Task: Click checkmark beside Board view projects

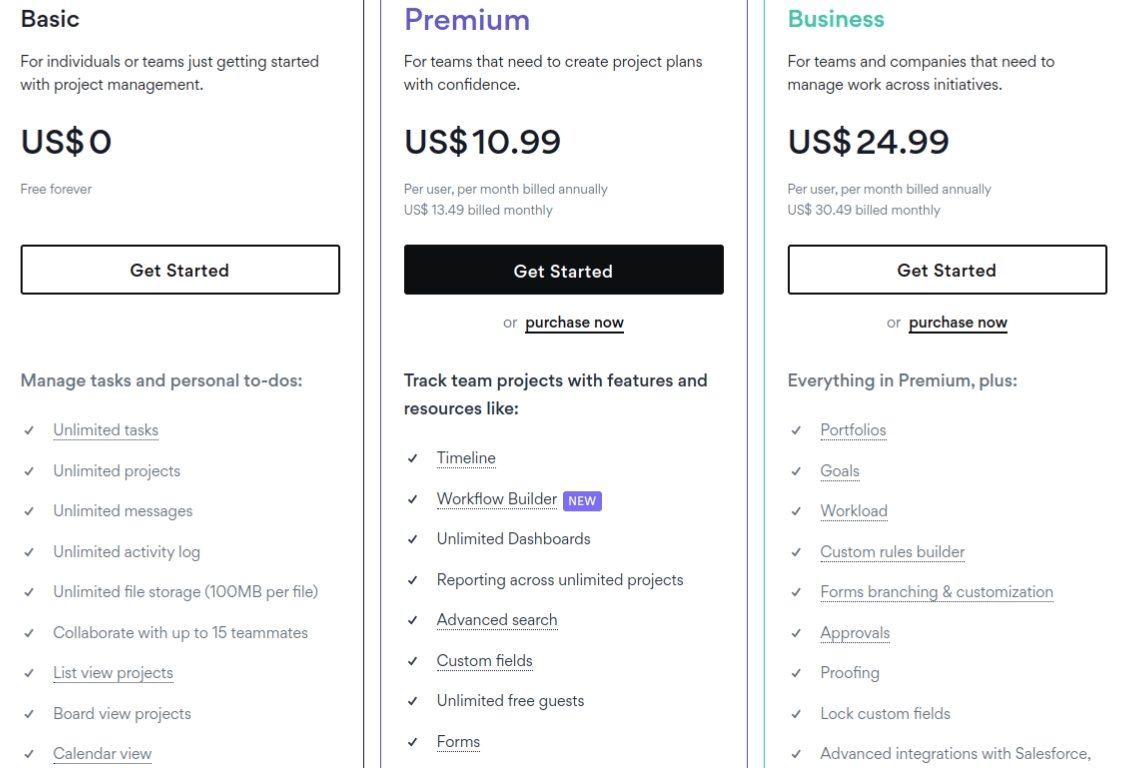Action: (x=29, y=714)
